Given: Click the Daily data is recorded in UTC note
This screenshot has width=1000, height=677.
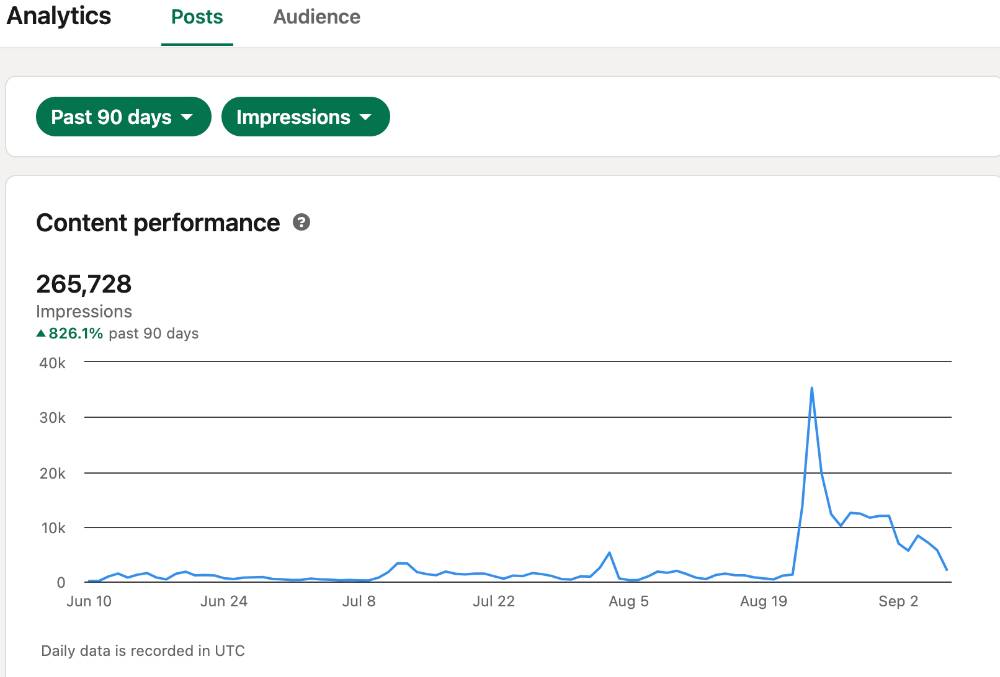Looking at the screenshot, I should click(143, 651).
